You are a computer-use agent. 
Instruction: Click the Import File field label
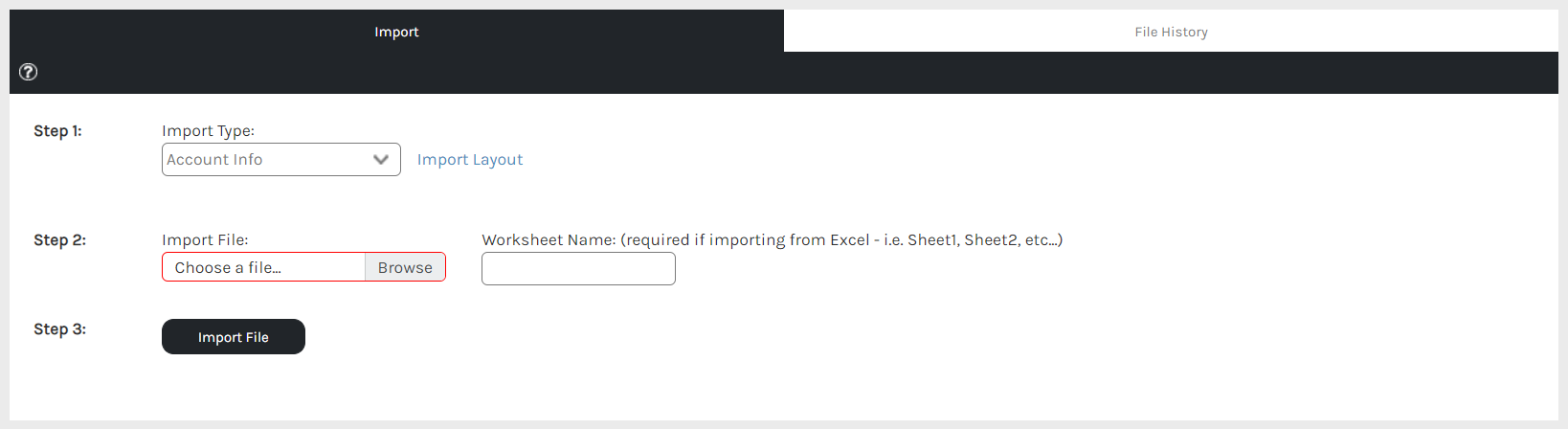click(205, 240)
